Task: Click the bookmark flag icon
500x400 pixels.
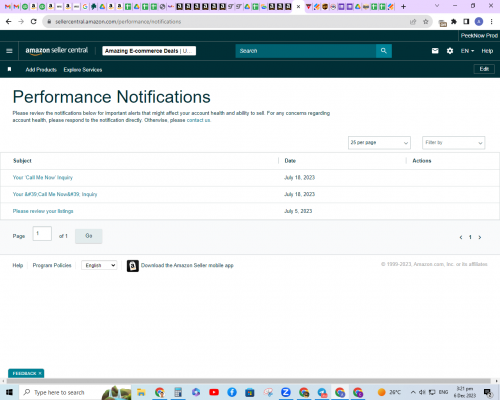Action: pos(9,69)
